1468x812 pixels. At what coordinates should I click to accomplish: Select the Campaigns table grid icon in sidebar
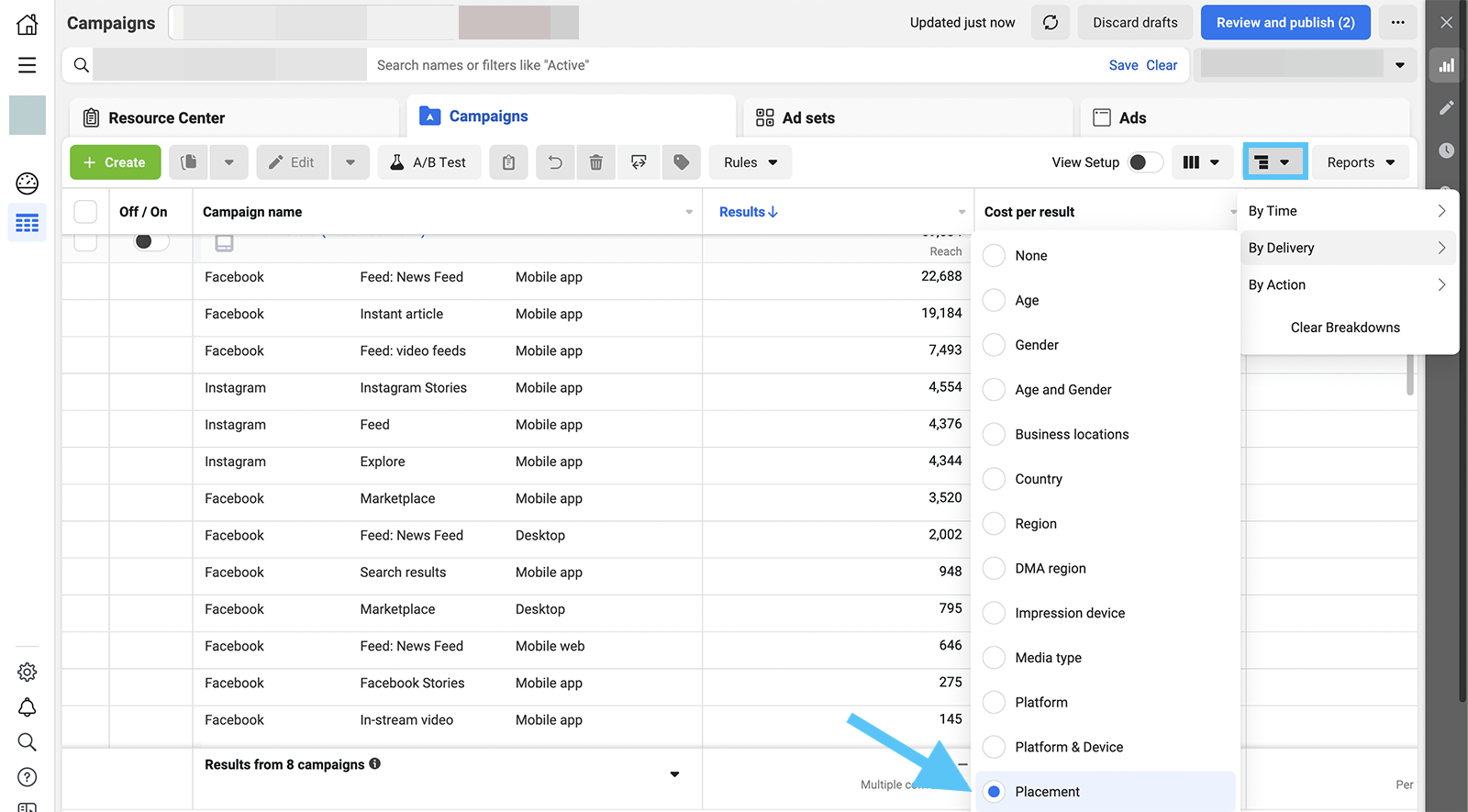(x=28, y=223)
